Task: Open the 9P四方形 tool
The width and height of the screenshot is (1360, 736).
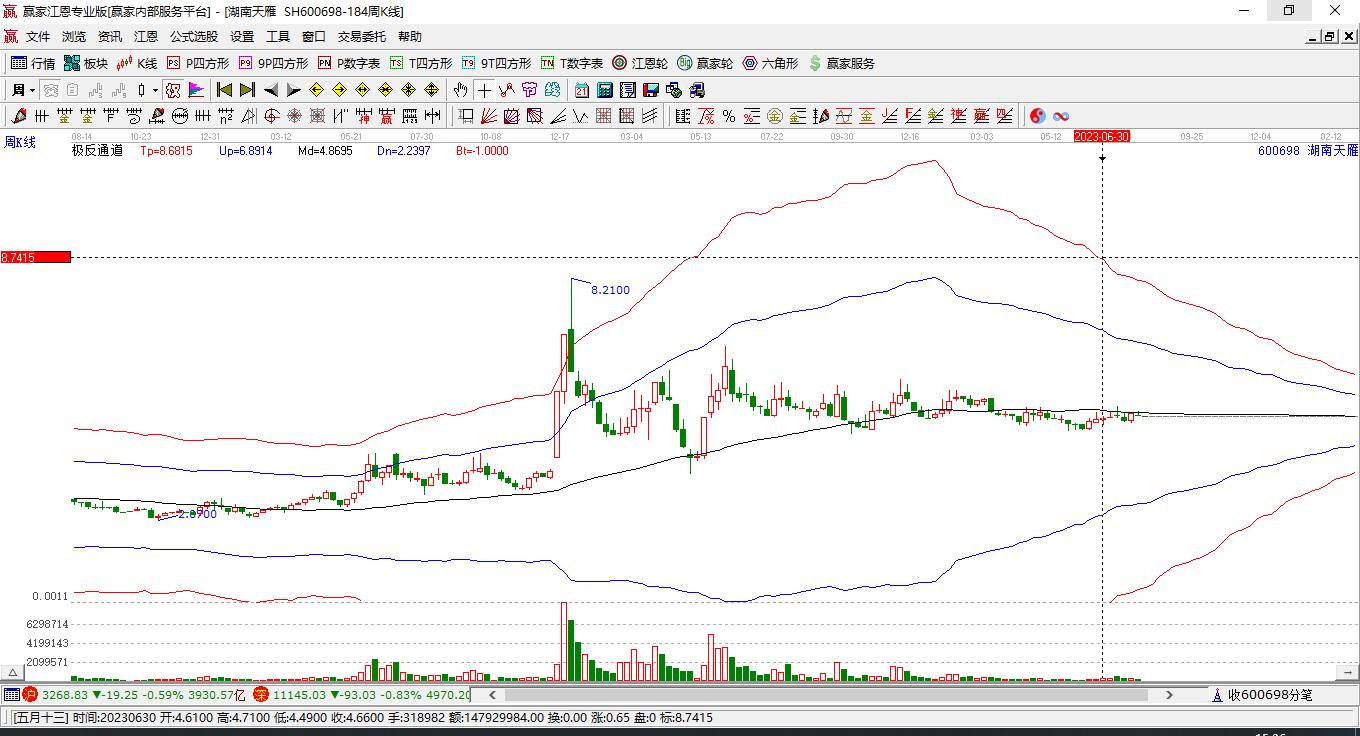Action: (x=273, y=63)
